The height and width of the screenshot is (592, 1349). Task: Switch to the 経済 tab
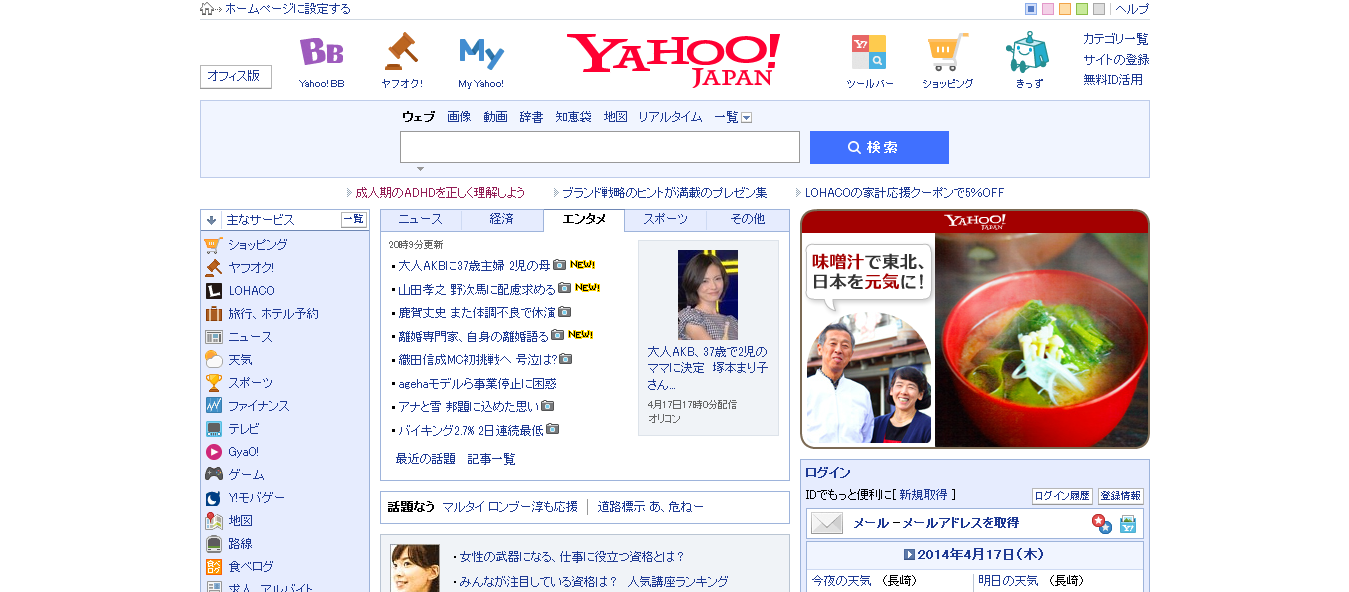(x=502, y=219)
